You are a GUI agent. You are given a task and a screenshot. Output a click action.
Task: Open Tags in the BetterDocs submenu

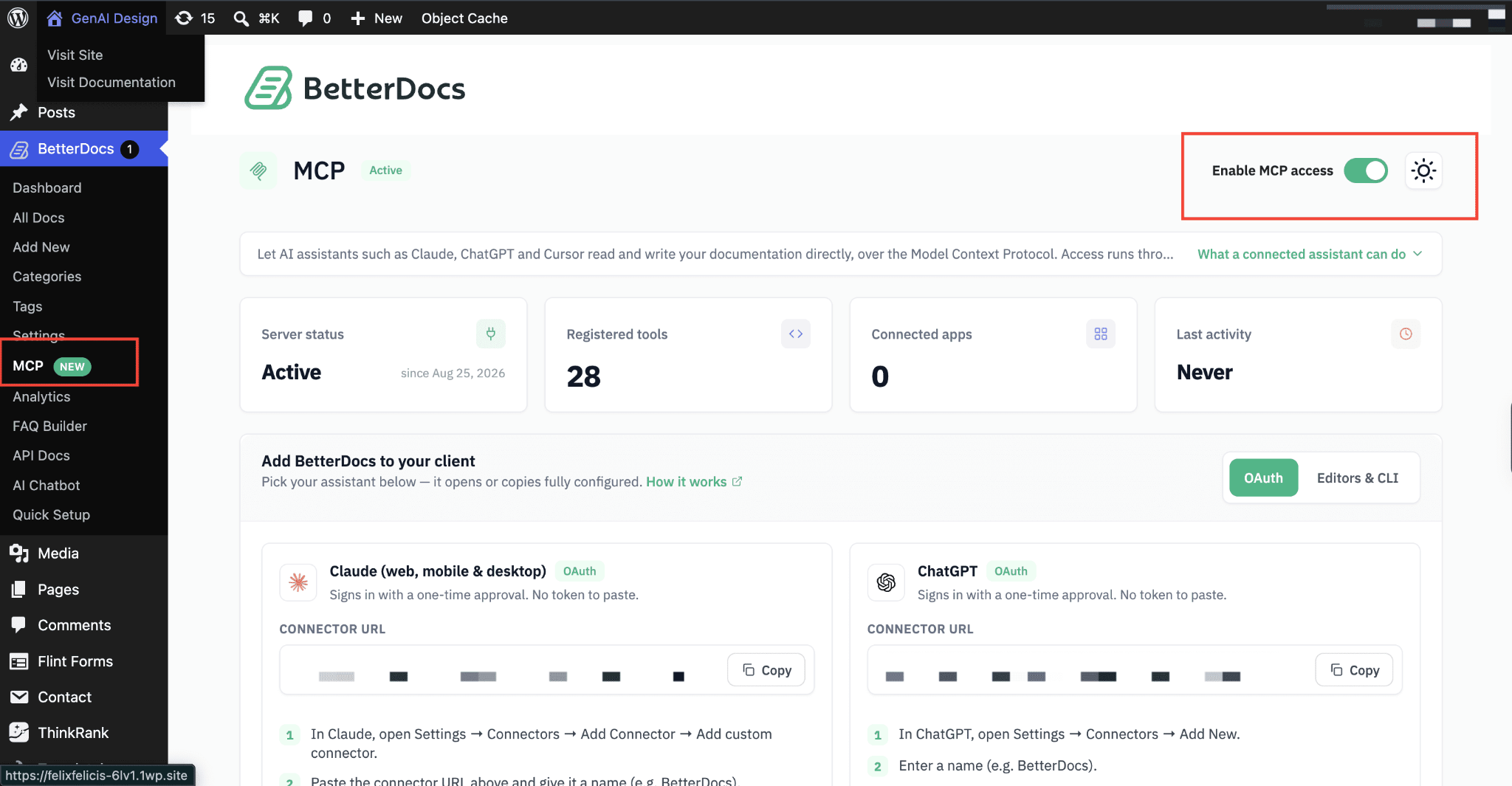pyautogui.click(x=27, y=306)
